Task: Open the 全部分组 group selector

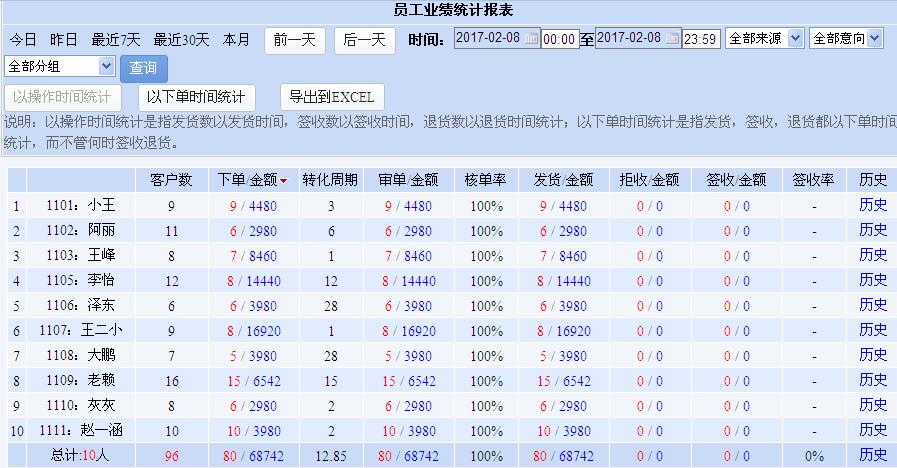Action: [x=61, y=66]
